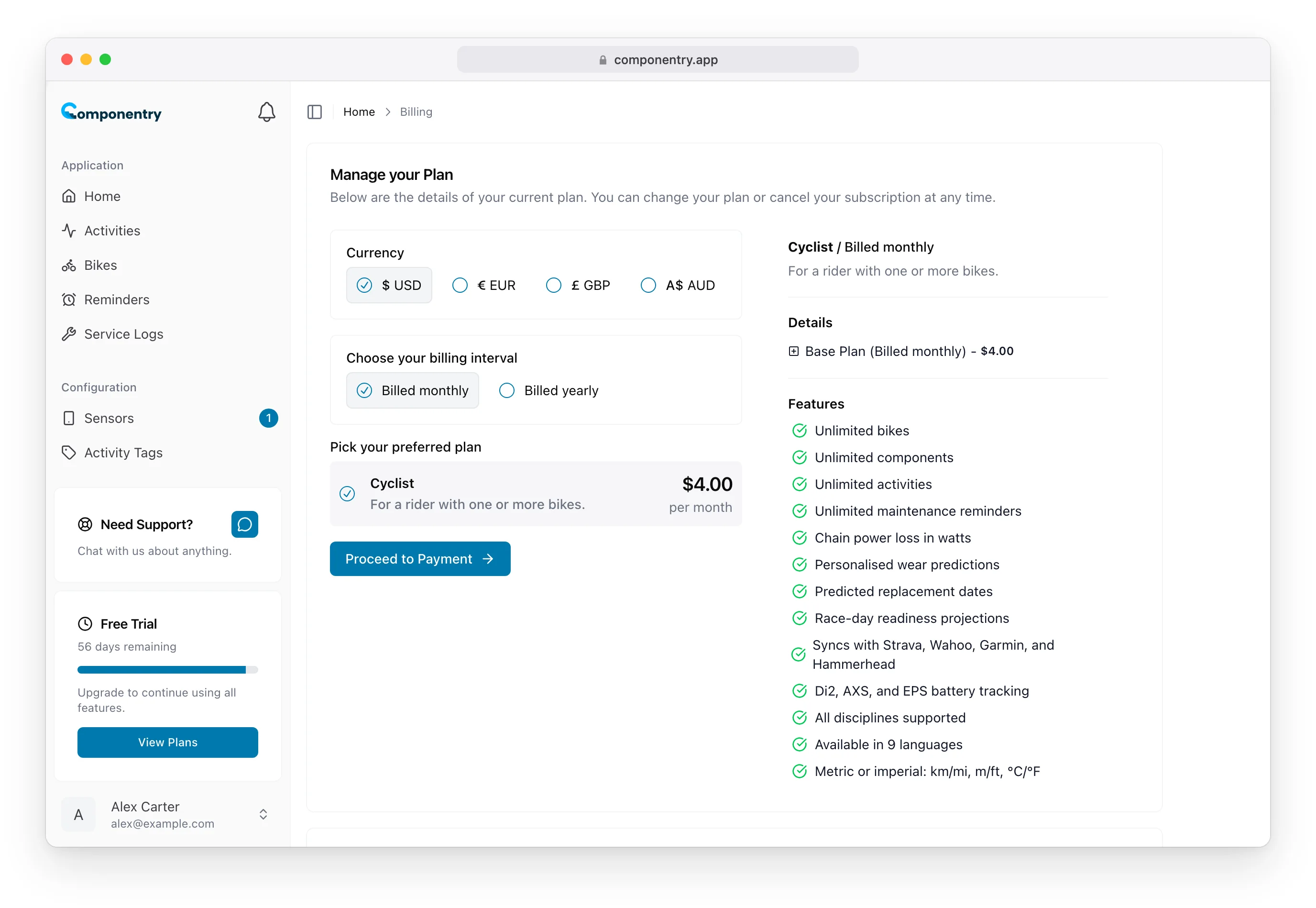Click 'Metric or imperial' feature text

(928, 772)
